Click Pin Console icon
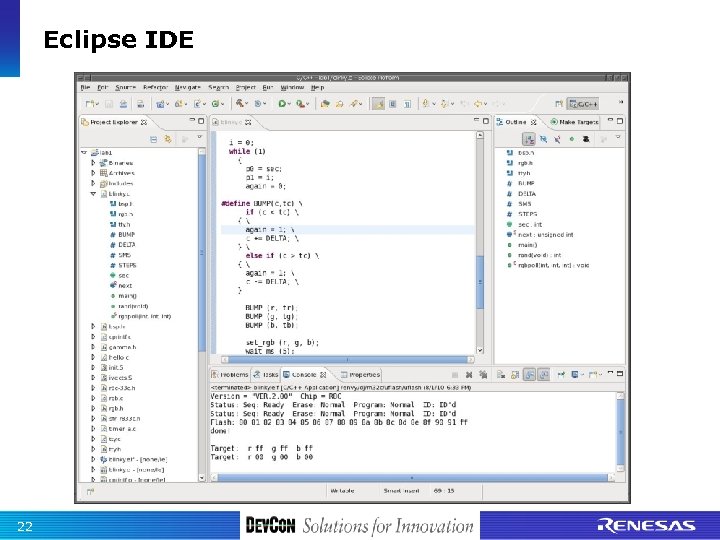720x540 pixels. (561, 375)
